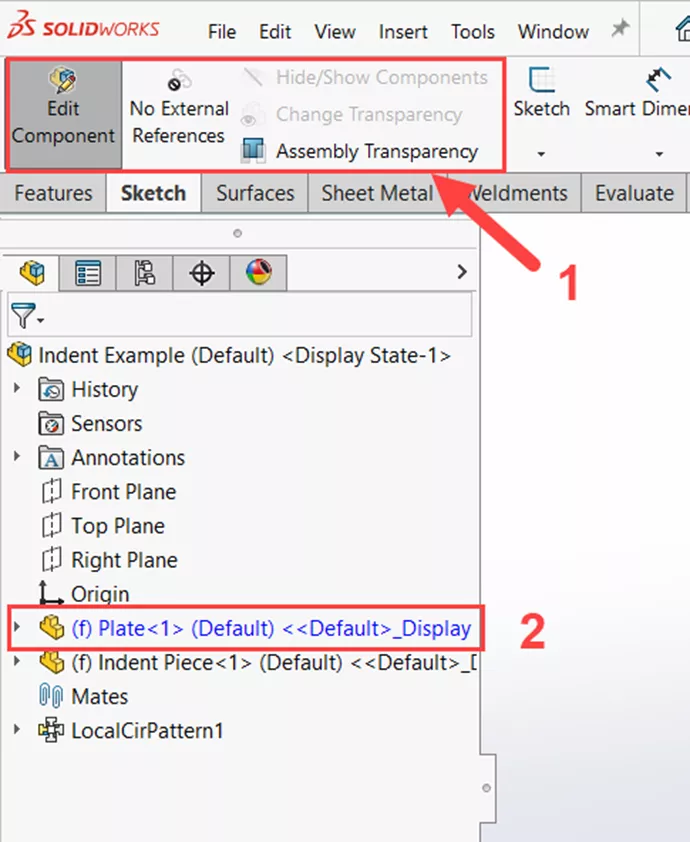Open the Smart Dimension dropdown arrow
The width and height of the screenshot is (690, 842).
click(659, 154)
